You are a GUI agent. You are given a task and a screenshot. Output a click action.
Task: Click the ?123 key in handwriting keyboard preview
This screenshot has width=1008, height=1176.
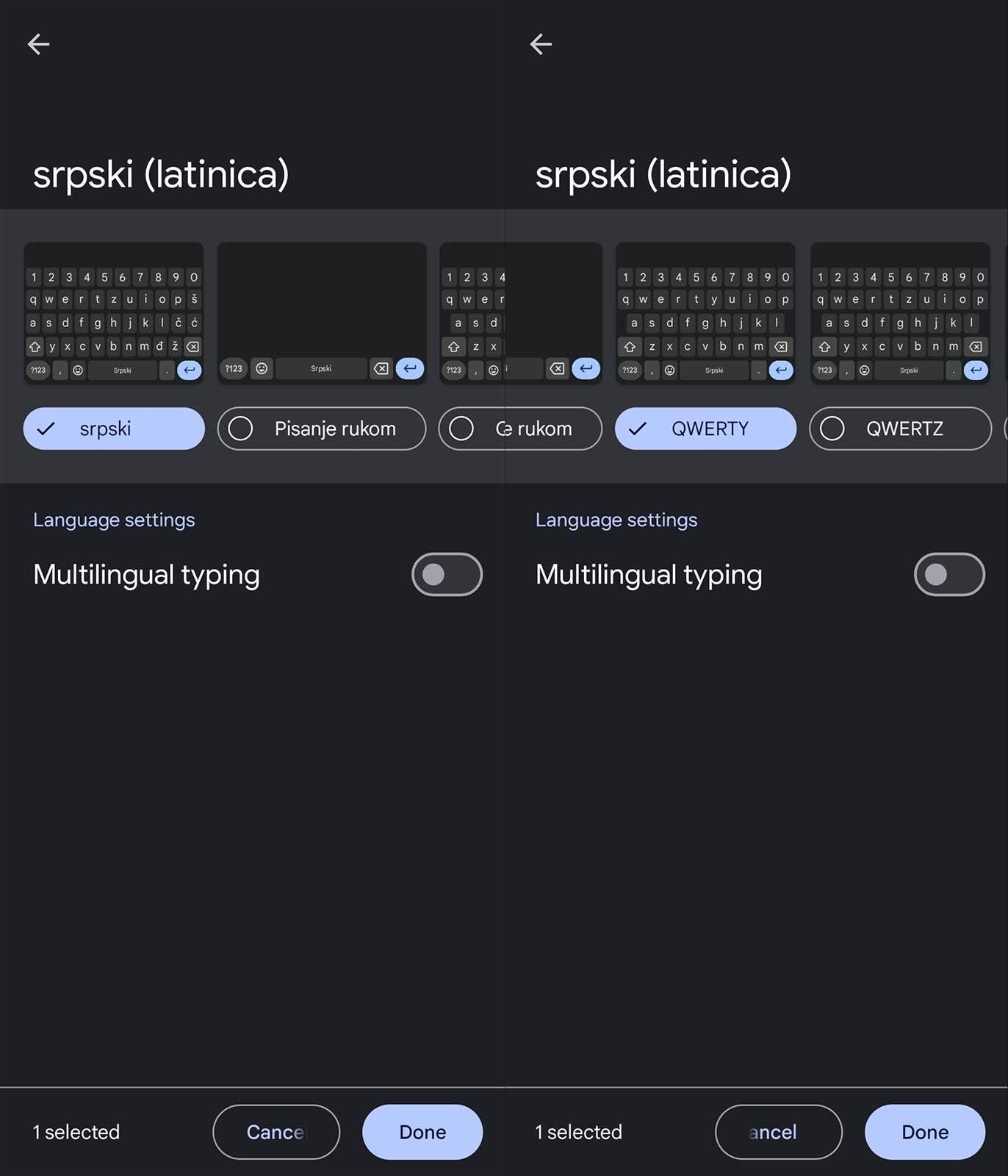[234, 368]
